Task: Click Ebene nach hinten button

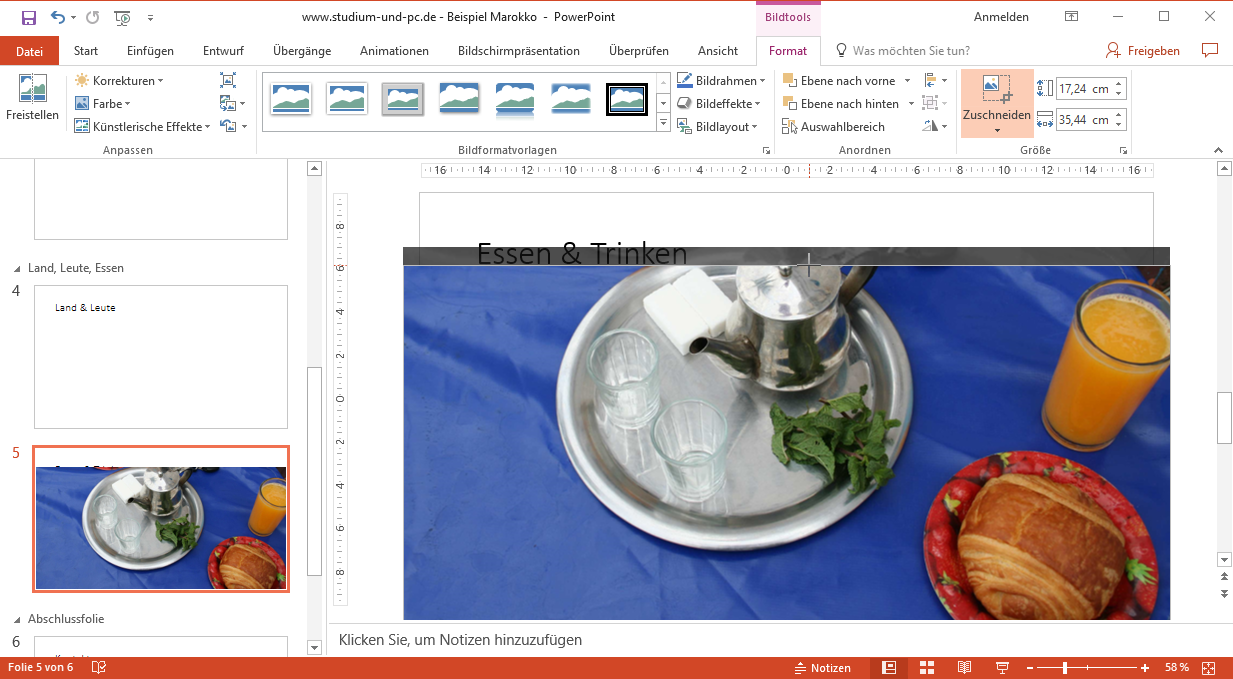Action: (x=840, y=103)
